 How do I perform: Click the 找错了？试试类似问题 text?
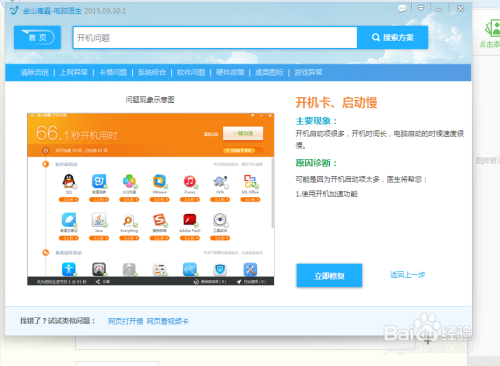click(58, 321)
